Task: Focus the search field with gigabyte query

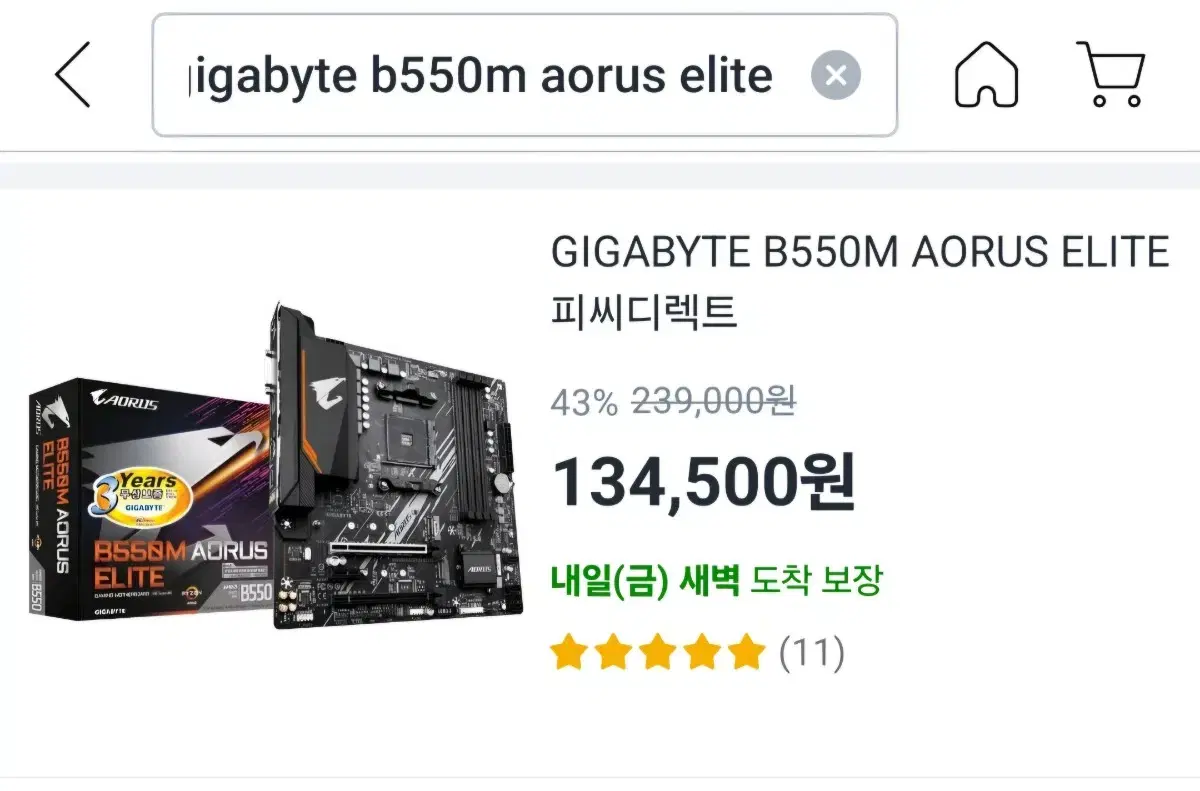Action: 525,75
